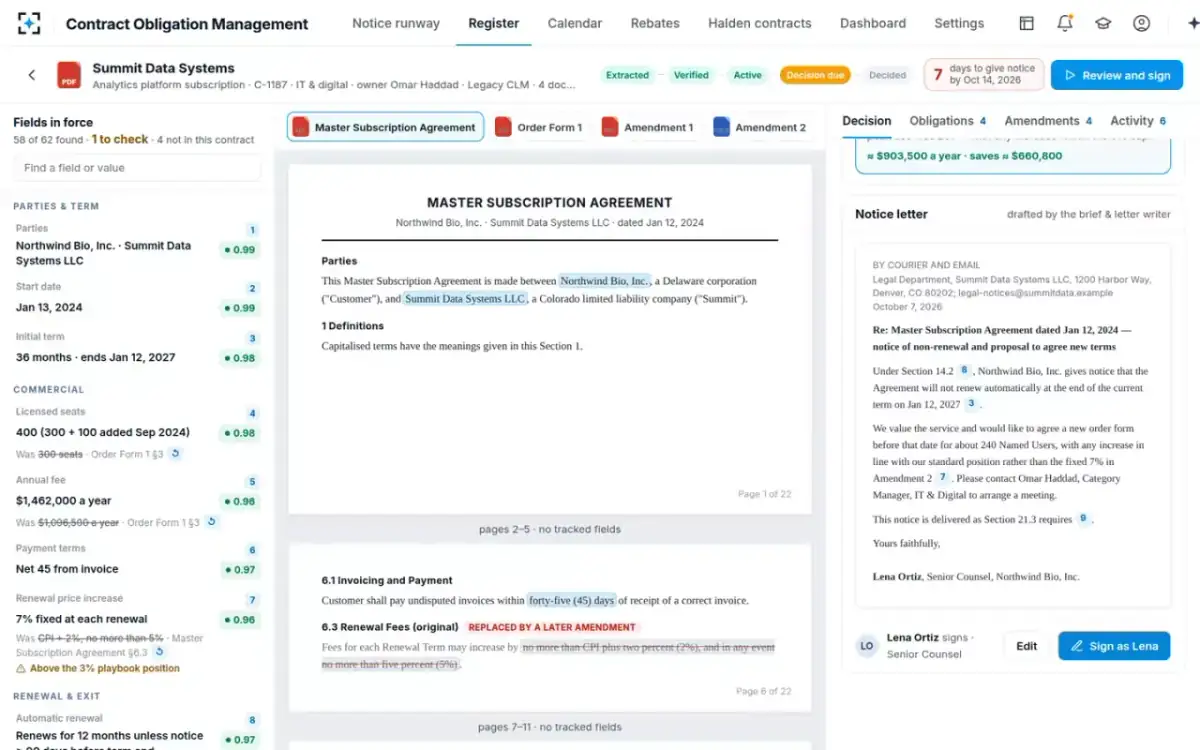Select the Amendment 1 document tab
1200x750 pixels.
coord(647,127)
